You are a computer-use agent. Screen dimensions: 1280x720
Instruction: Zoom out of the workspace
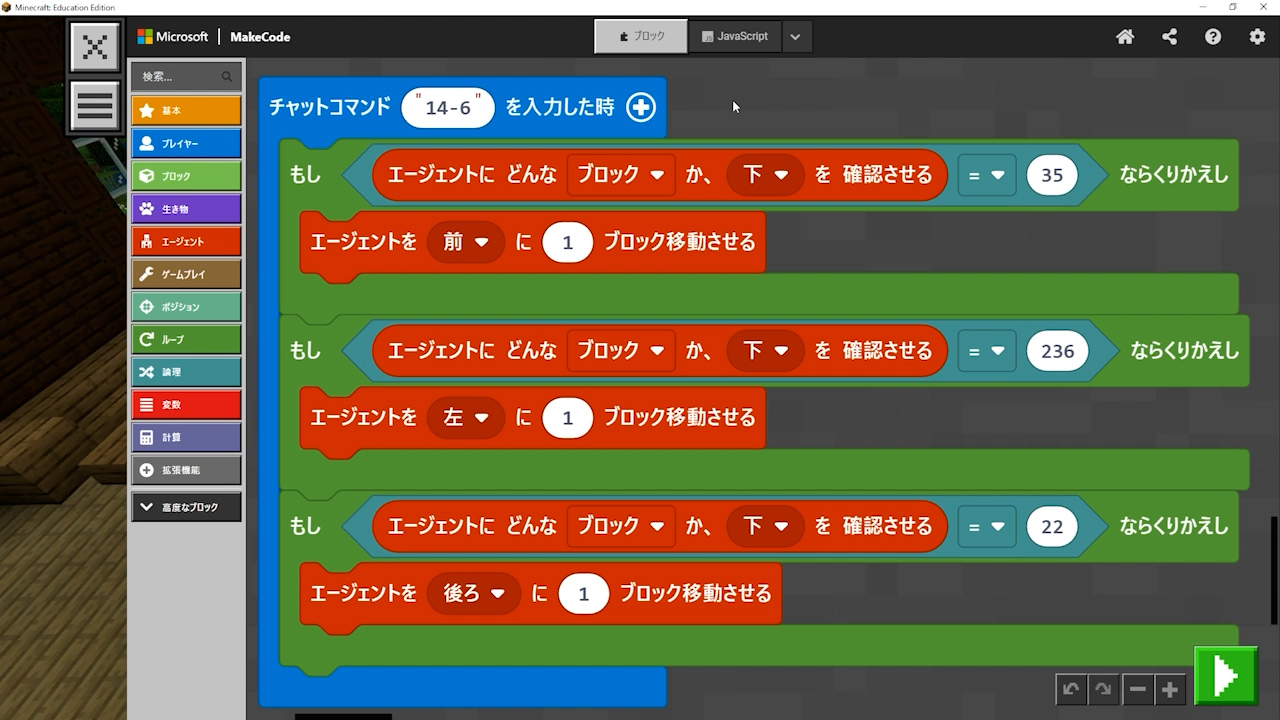[1137, 689]
